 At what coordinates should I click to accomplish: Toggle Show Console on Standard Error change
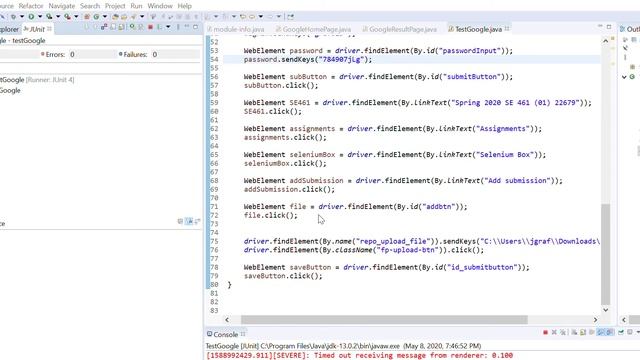pos(609,332)
